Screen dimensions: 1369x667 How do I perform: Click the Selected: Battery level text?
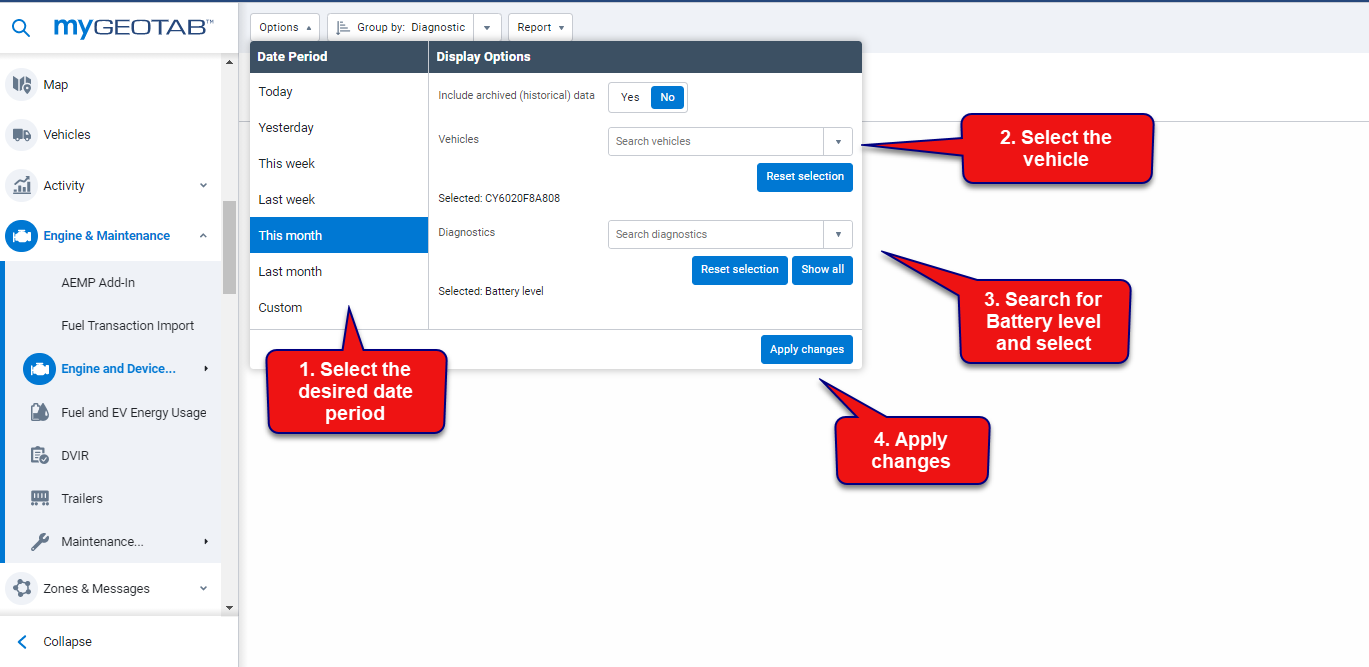[x=491, y=292]
